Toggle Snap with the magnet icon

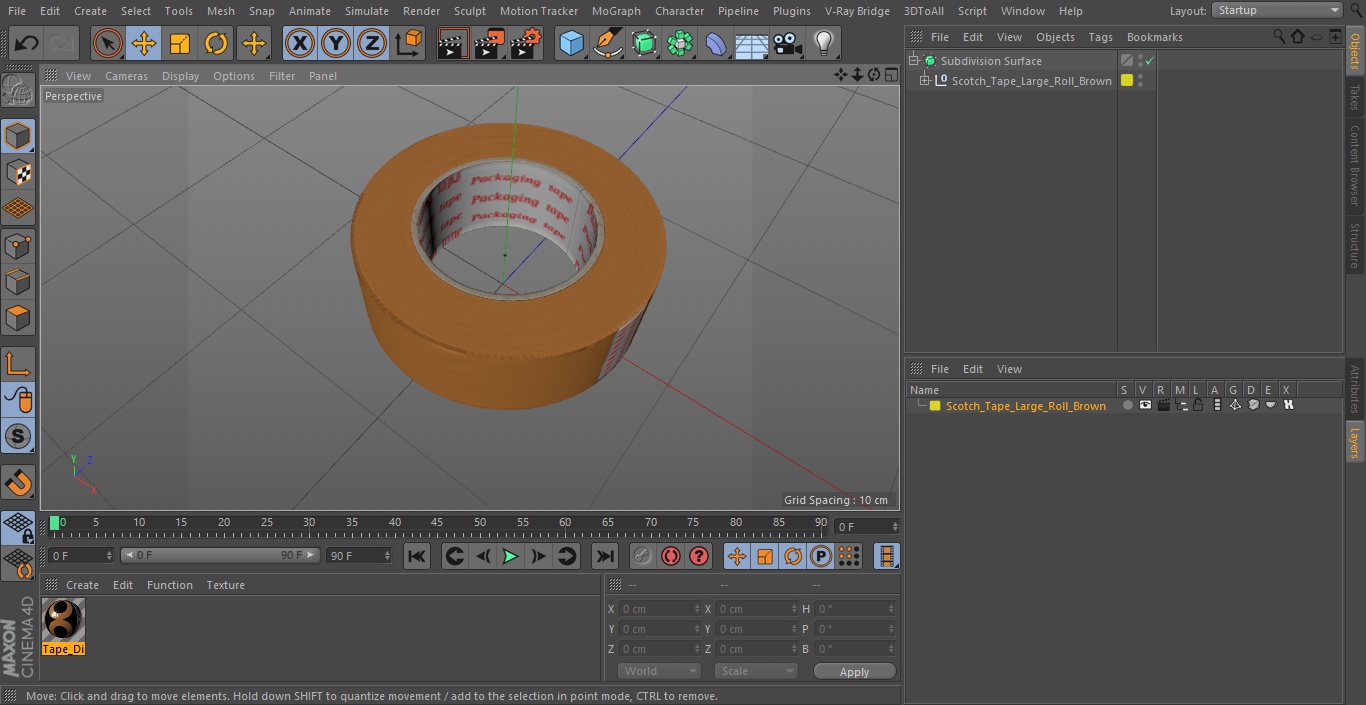tap(18, 482)
